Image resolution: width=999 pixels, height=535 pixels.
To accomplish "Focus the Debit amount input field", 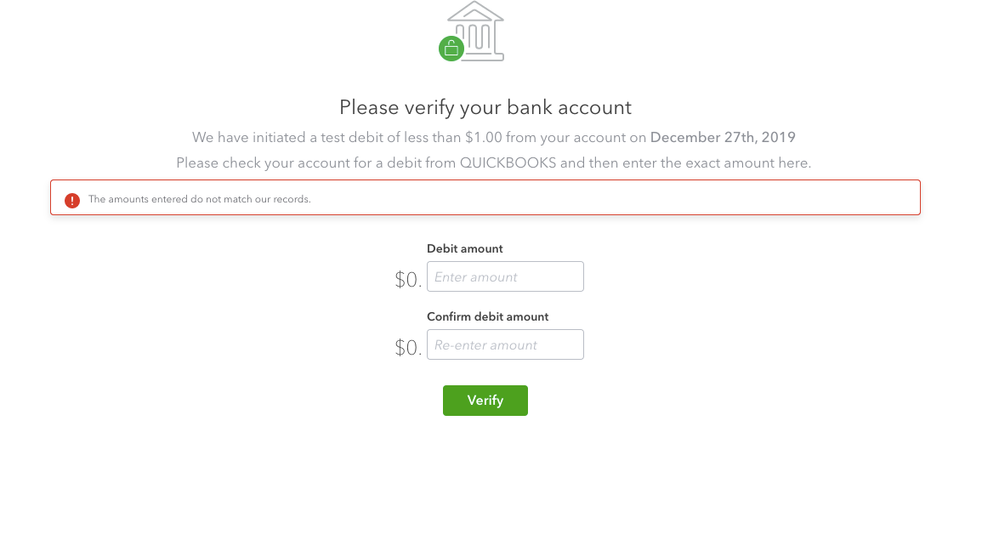I will (x=505, y=277).
